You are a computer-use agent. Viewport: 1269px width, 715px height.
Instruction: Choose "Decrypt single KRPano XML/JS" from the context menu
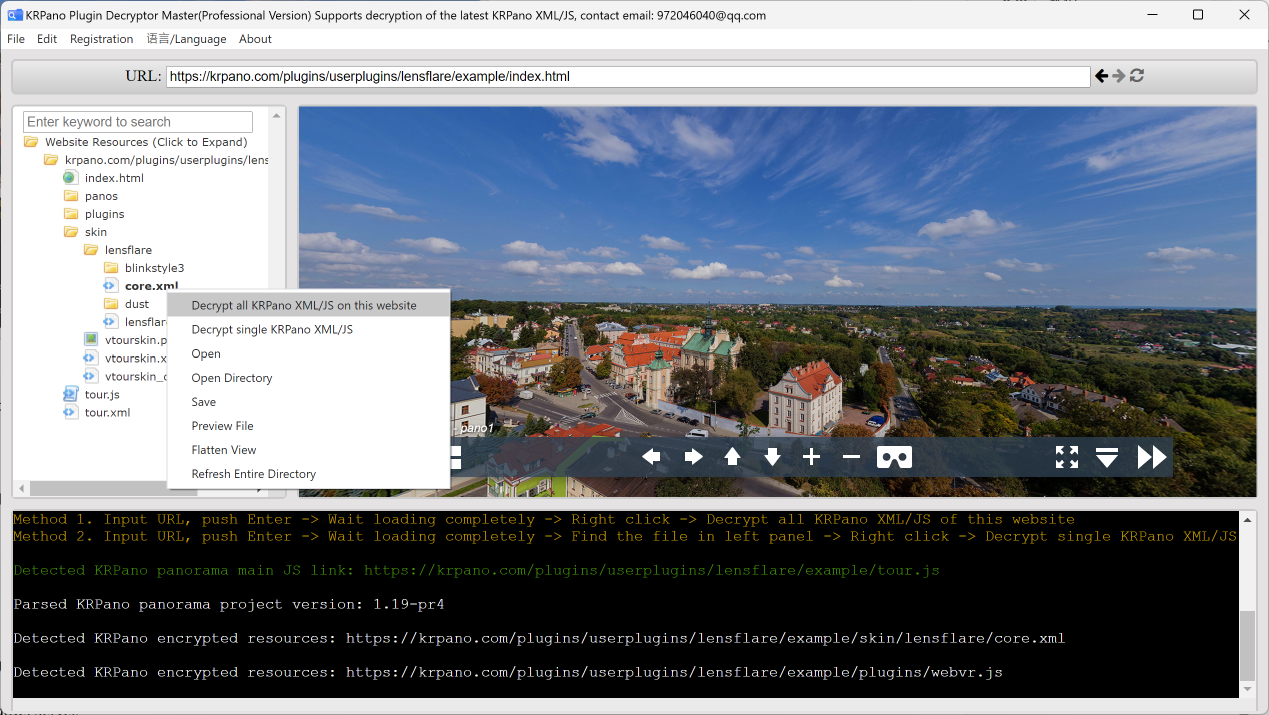pos(272,329)
